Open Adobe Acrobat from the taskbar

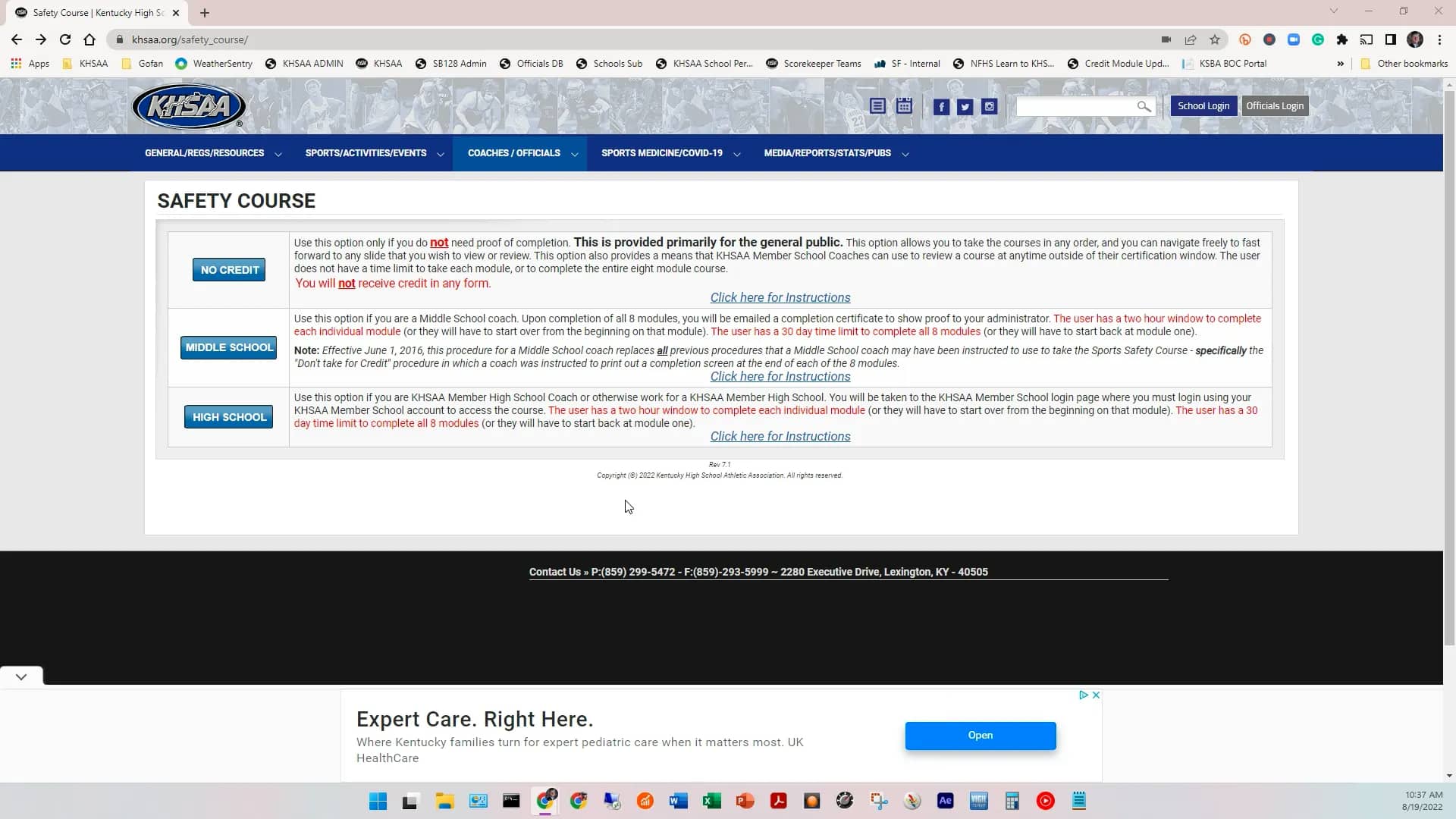pyautogui.click(x=778, y=801)
